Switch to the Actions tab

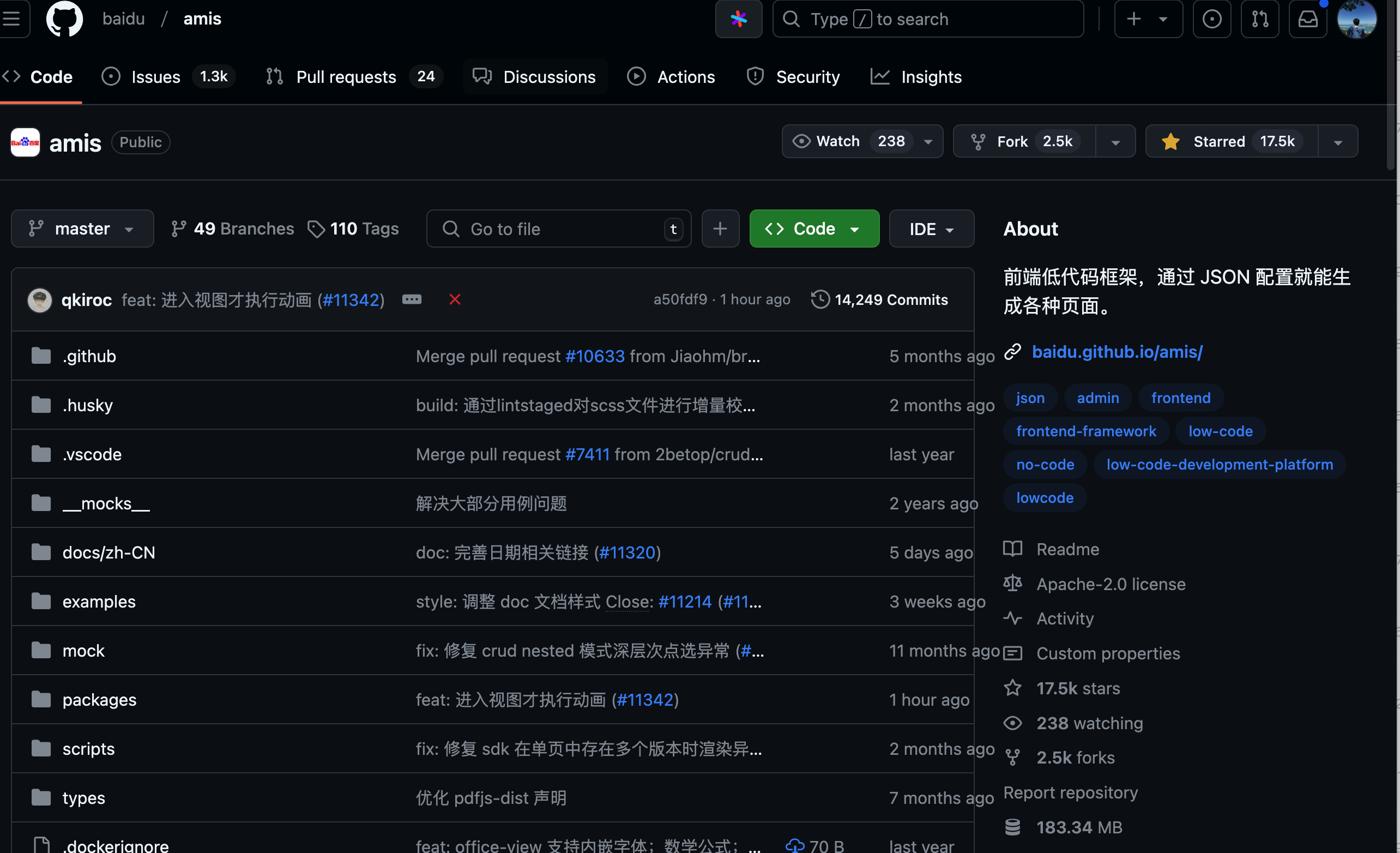point(671,77)
